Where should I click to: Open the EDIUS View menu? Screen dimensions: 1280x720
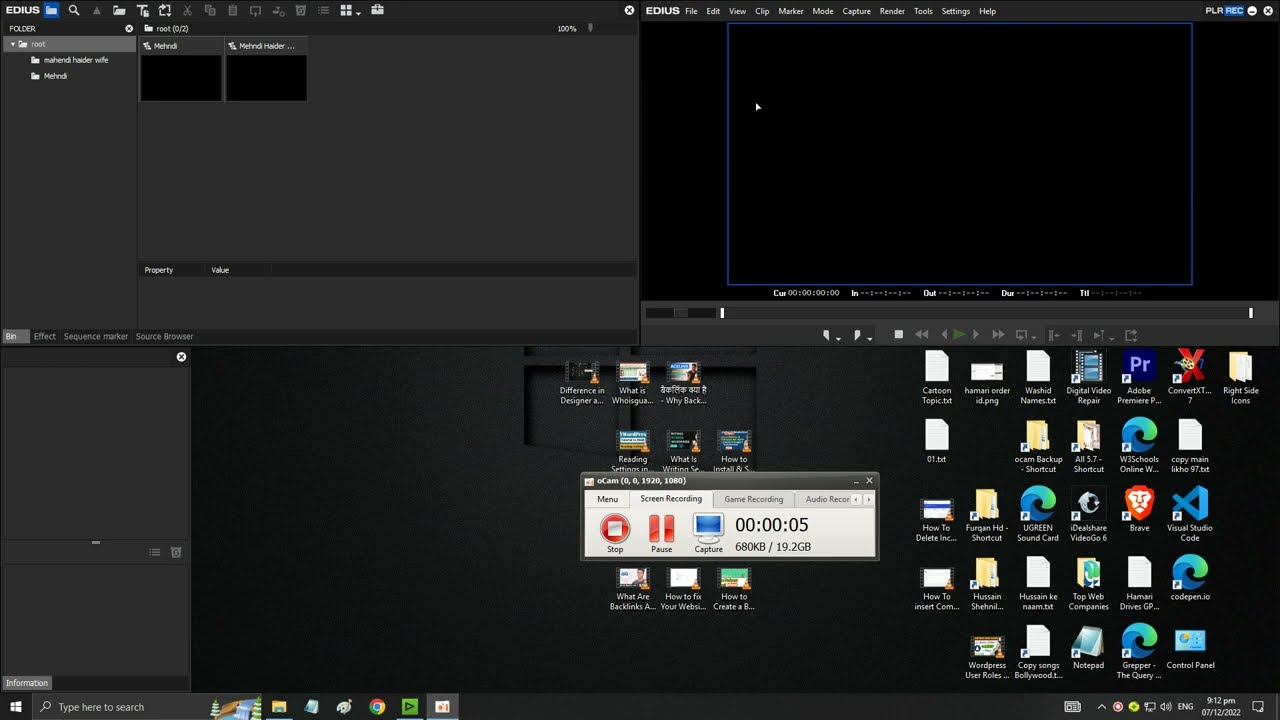tap(738, 11)
